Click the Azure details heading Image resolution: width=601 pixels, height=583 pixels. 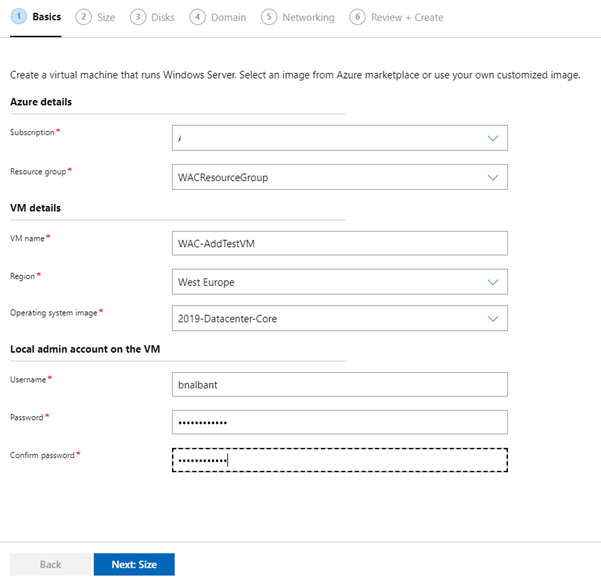click(41, 102)
